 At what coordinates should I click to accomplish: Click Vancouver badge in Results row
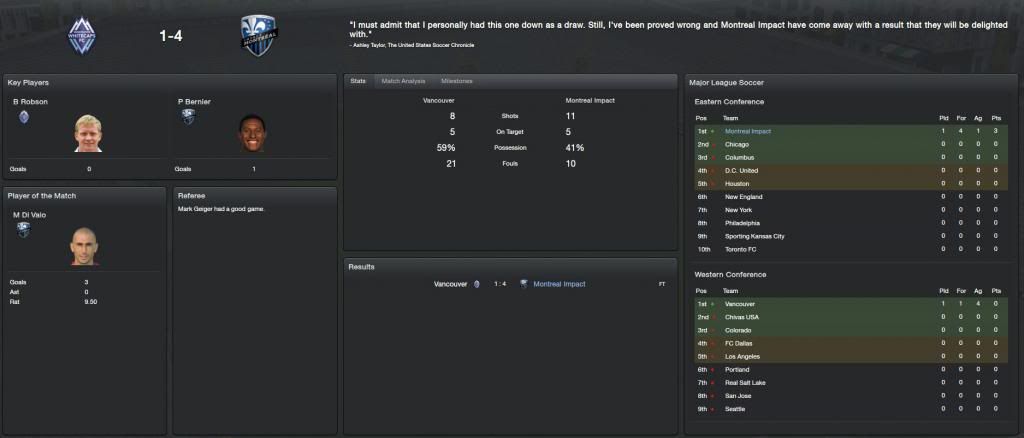point(476,284)
